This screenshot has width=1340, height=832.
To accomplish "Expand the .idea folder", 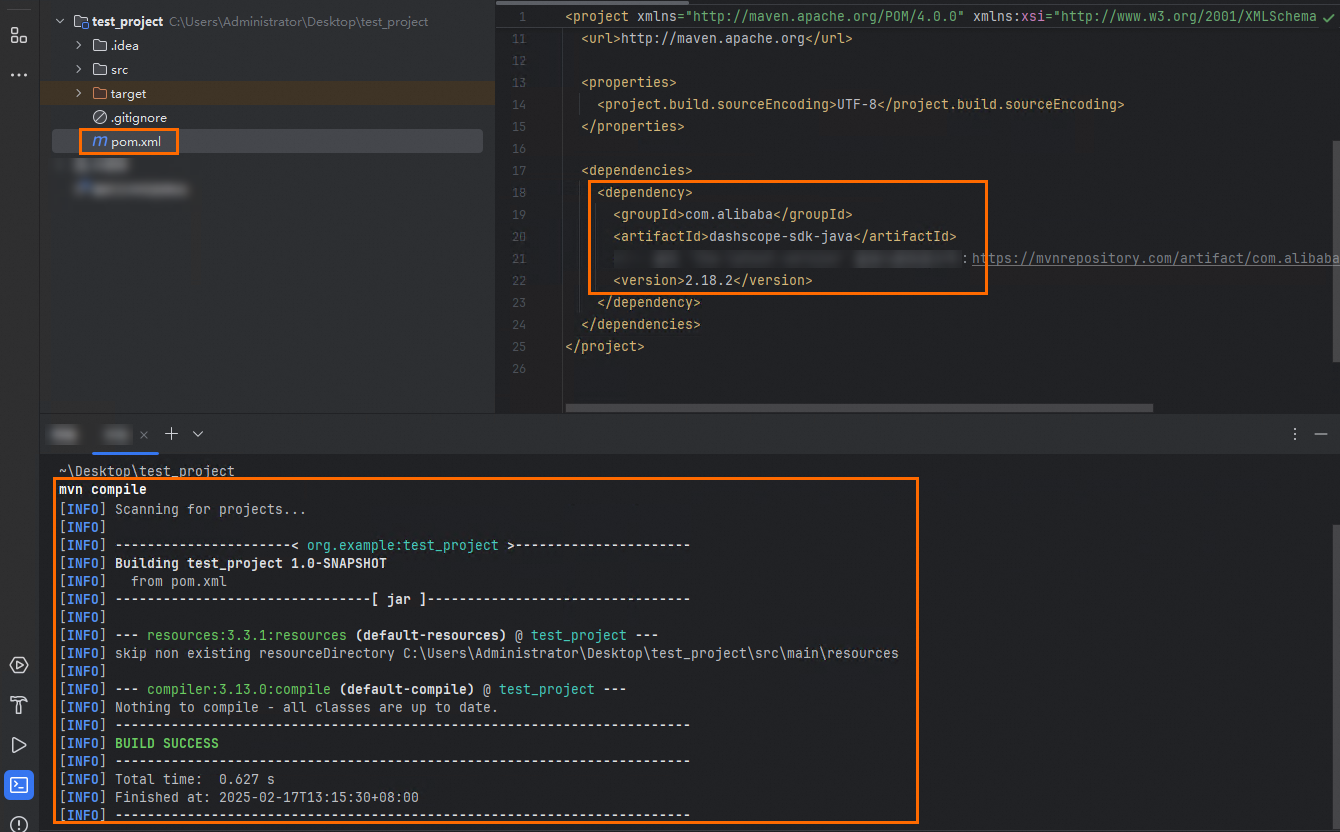I will (79, 45).
